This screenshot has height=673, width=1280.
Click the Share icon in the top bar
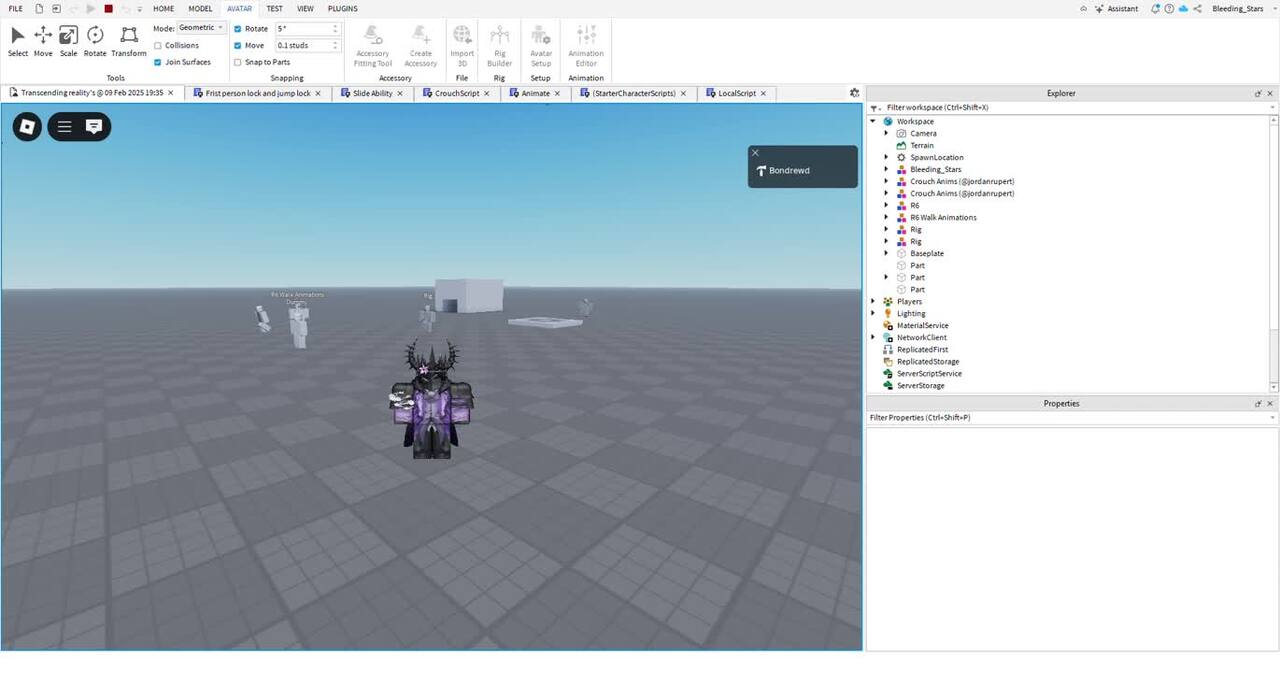pyautogui.click(x=1196, y=9)
